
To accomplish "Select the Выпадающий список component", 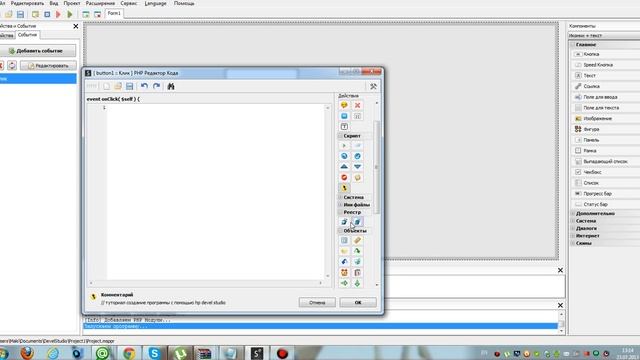I will (607, 161).
